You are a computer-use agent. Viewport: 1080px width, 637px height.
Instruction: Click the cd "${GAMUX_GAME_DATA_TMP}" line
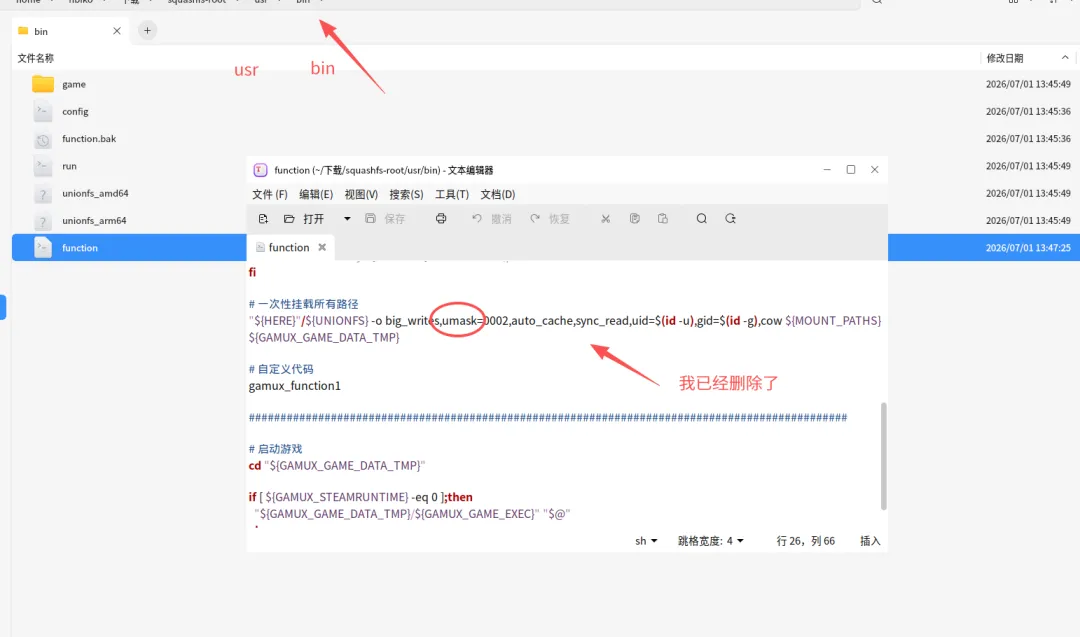337,466
